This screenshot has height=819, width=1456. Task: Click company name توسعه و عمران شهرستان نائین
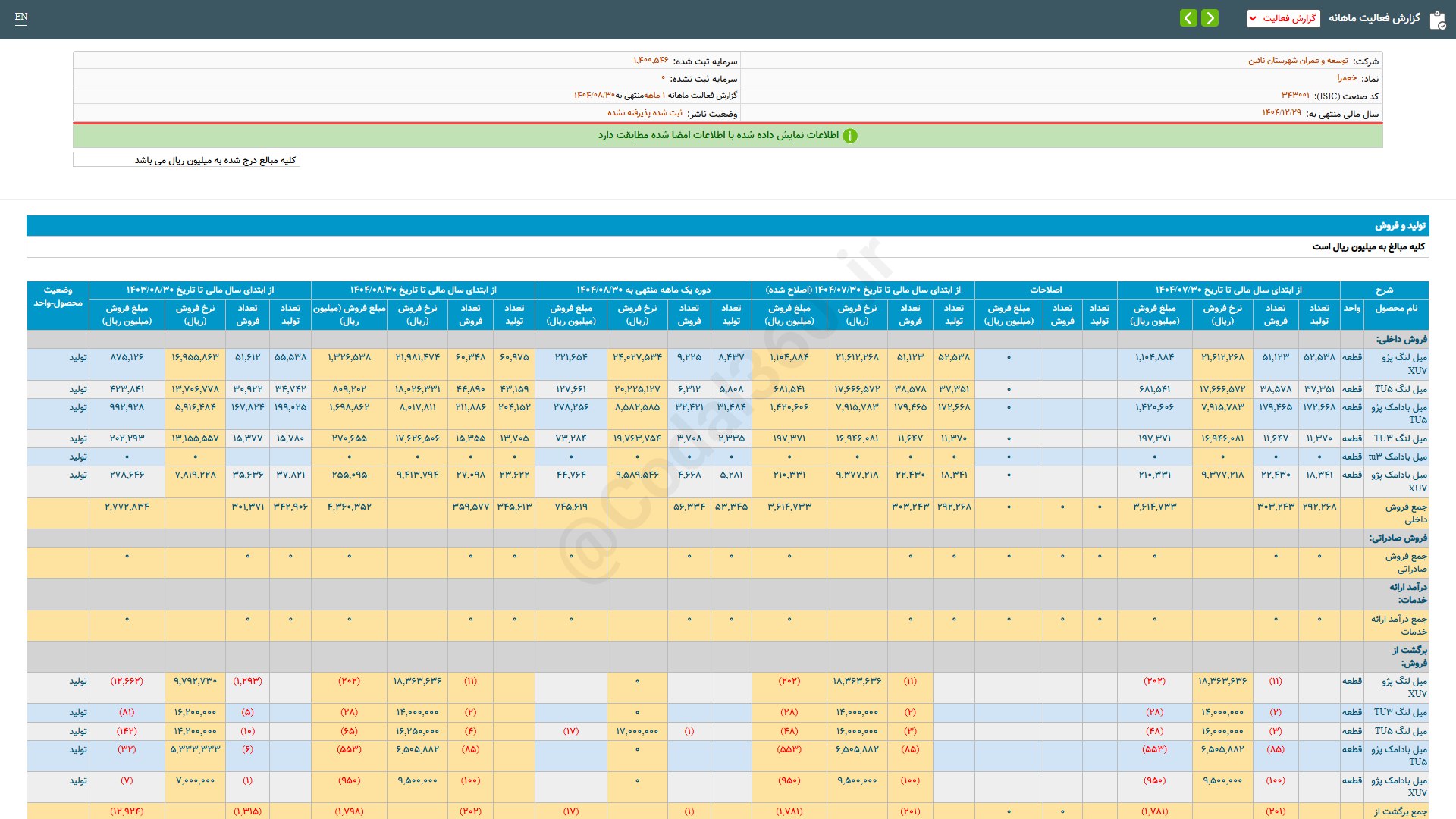(x=1298, y=61)
